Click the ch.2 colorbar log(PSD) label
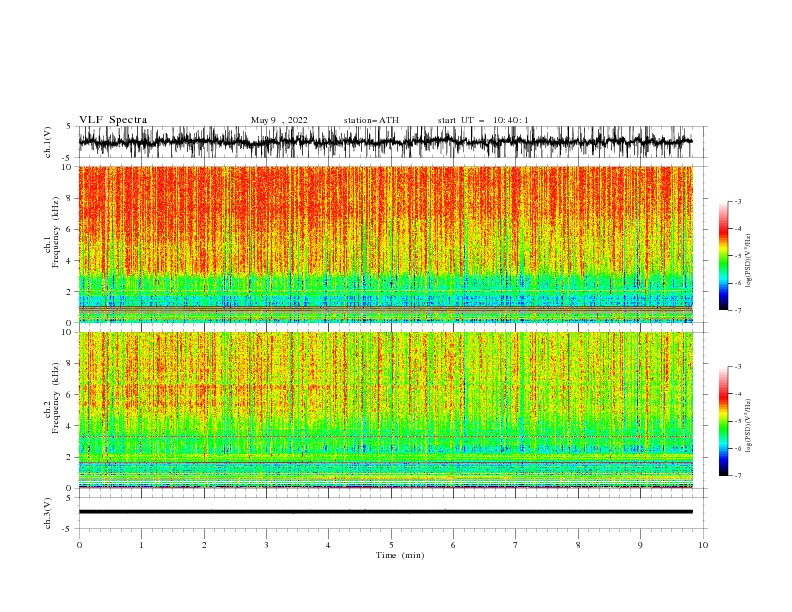Image resolution: width=792 pixels, height=612 pixels. tap(748, 425)
